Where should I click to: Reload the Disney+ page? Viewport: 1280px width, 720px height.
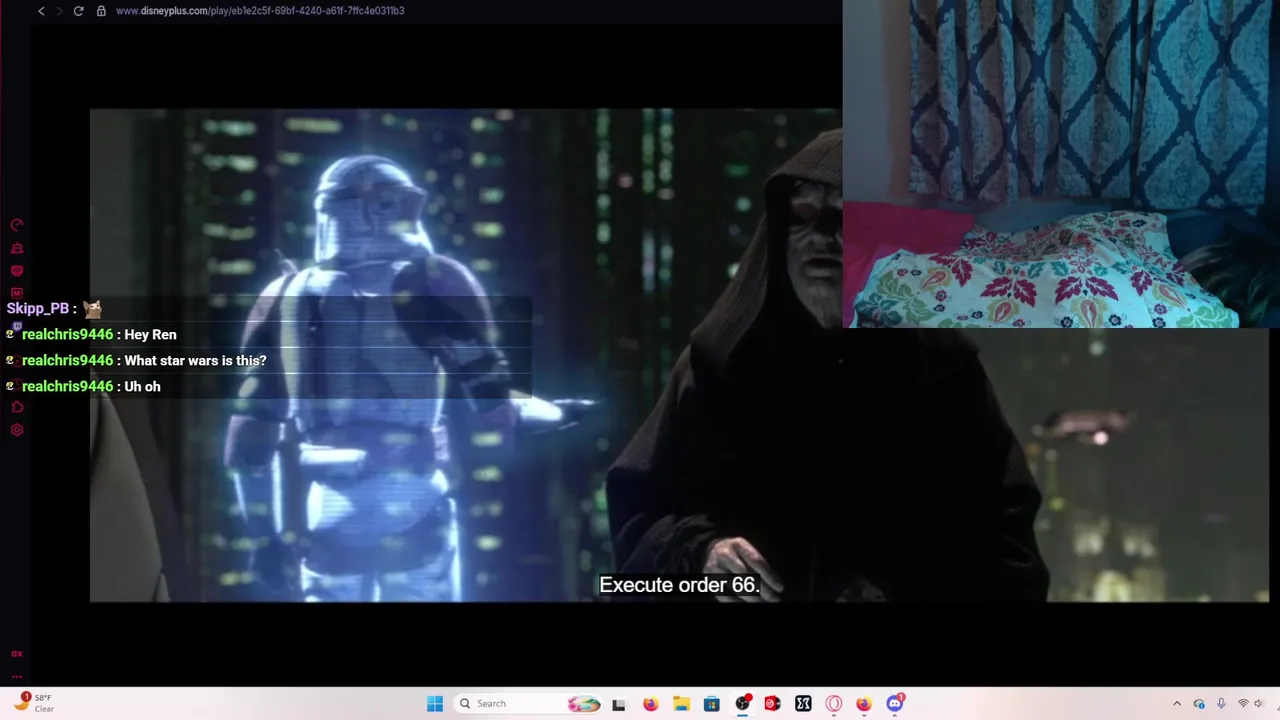coord(78,11)
